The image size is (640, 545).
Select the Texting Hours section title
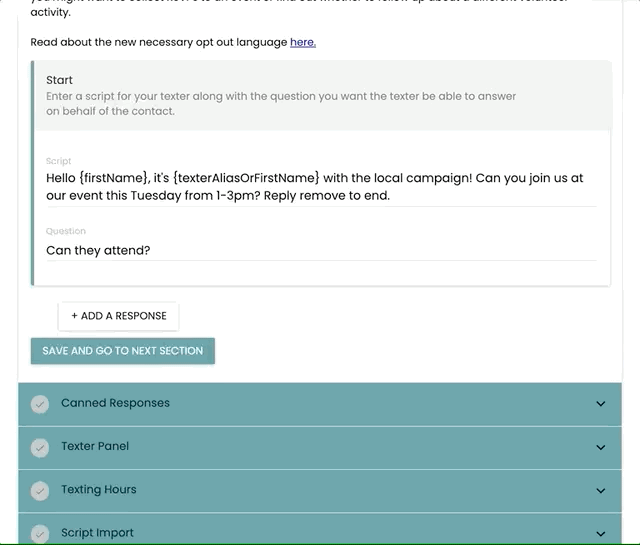(98, 489)
